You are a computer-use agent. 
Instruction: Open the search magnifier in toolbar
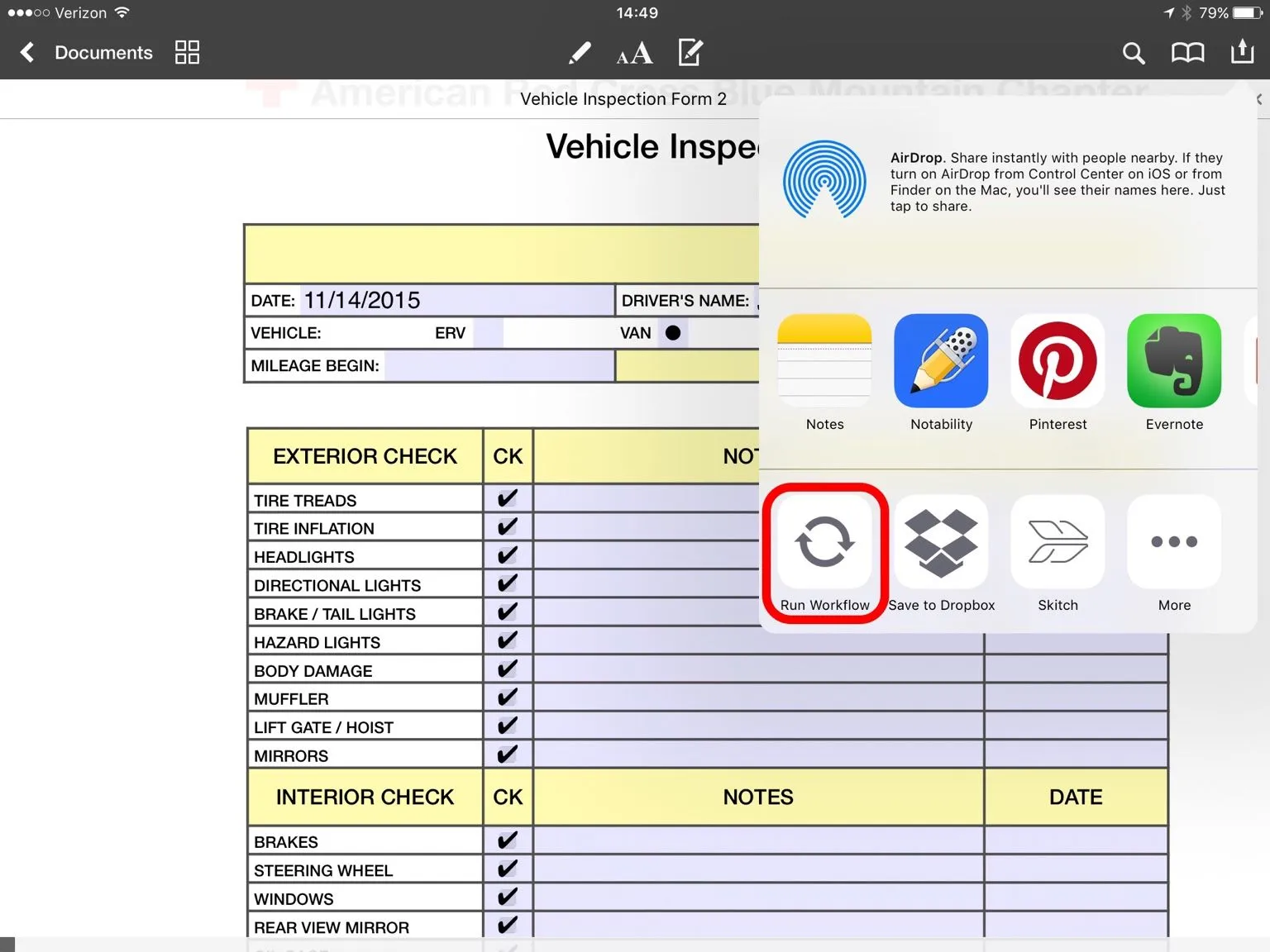tap(1133, 54)
